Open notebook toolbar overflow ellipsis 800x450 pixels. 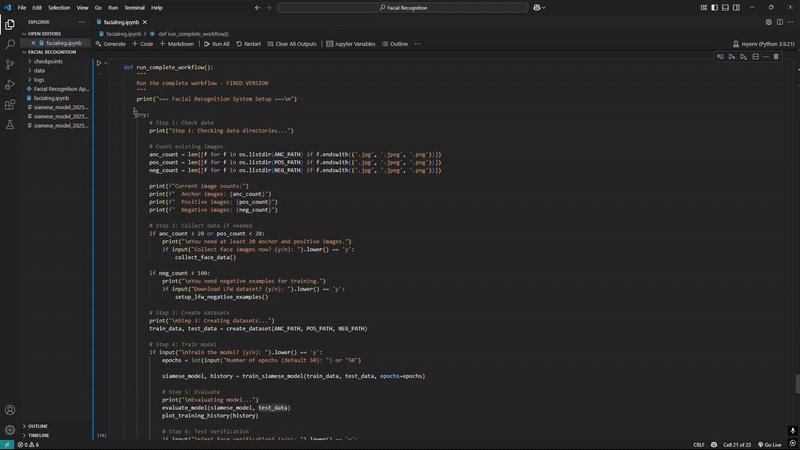pyautogui.click(x=417, y=44)
